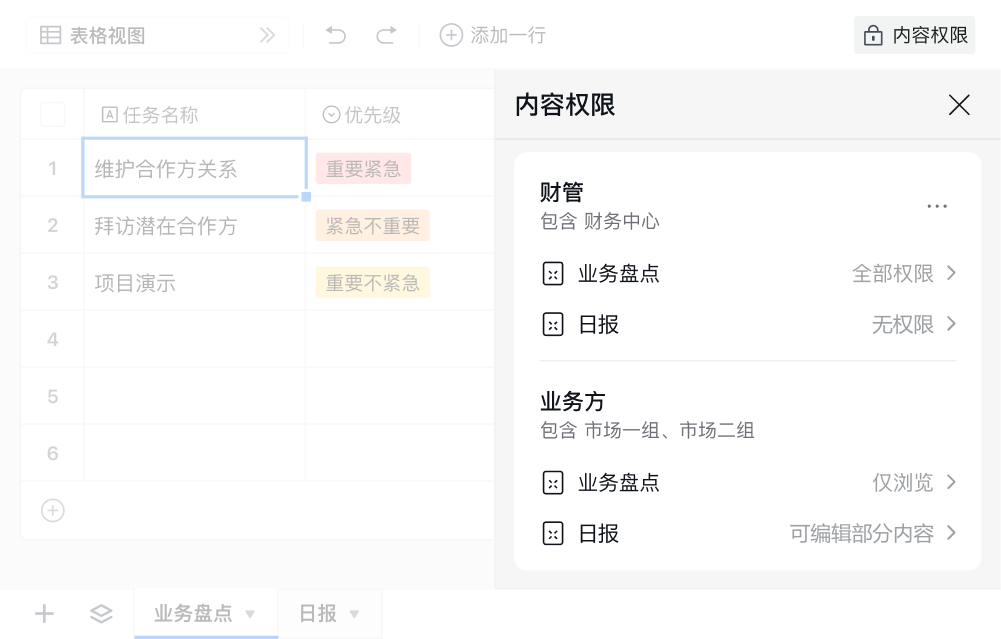Viewport: 1001px width, 639px height.
Task: Click the redo arrow icon
Action: (x=386, y=36)
